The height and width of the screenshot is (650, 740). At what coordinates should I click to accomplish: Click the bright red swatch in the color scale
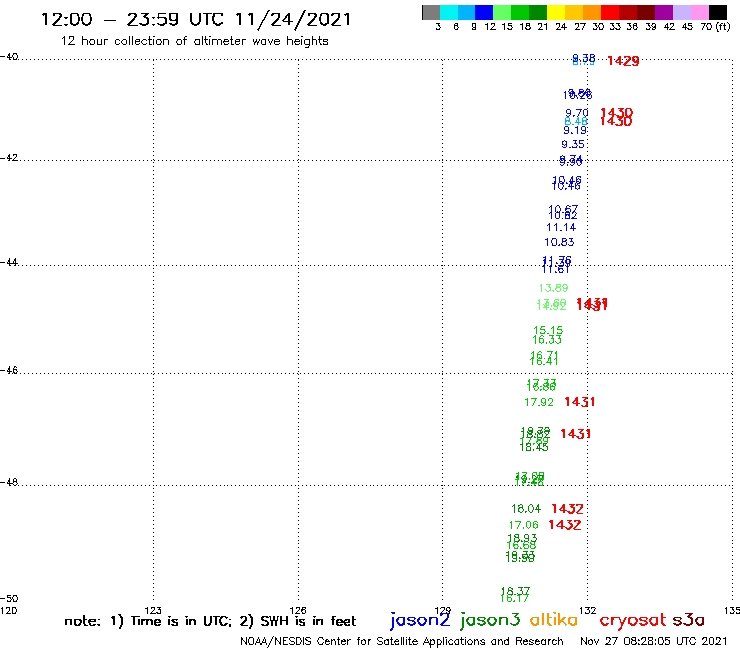click(x=610, y=12)
